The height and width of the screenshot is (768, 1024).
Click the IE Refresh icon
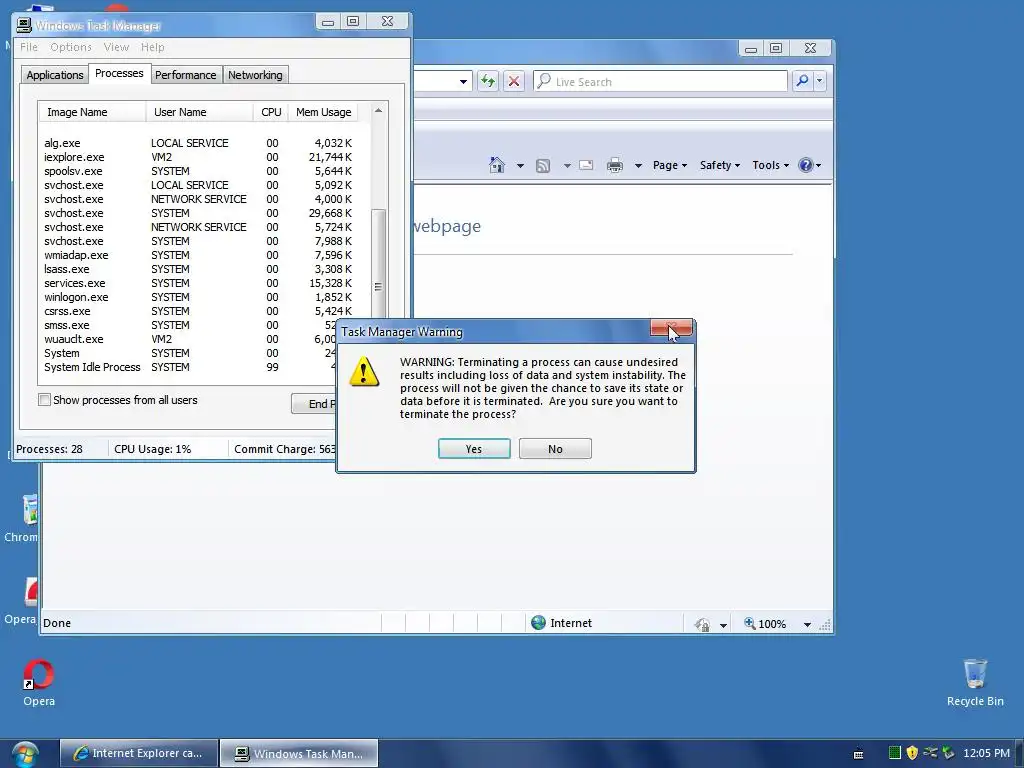point(487,82)
